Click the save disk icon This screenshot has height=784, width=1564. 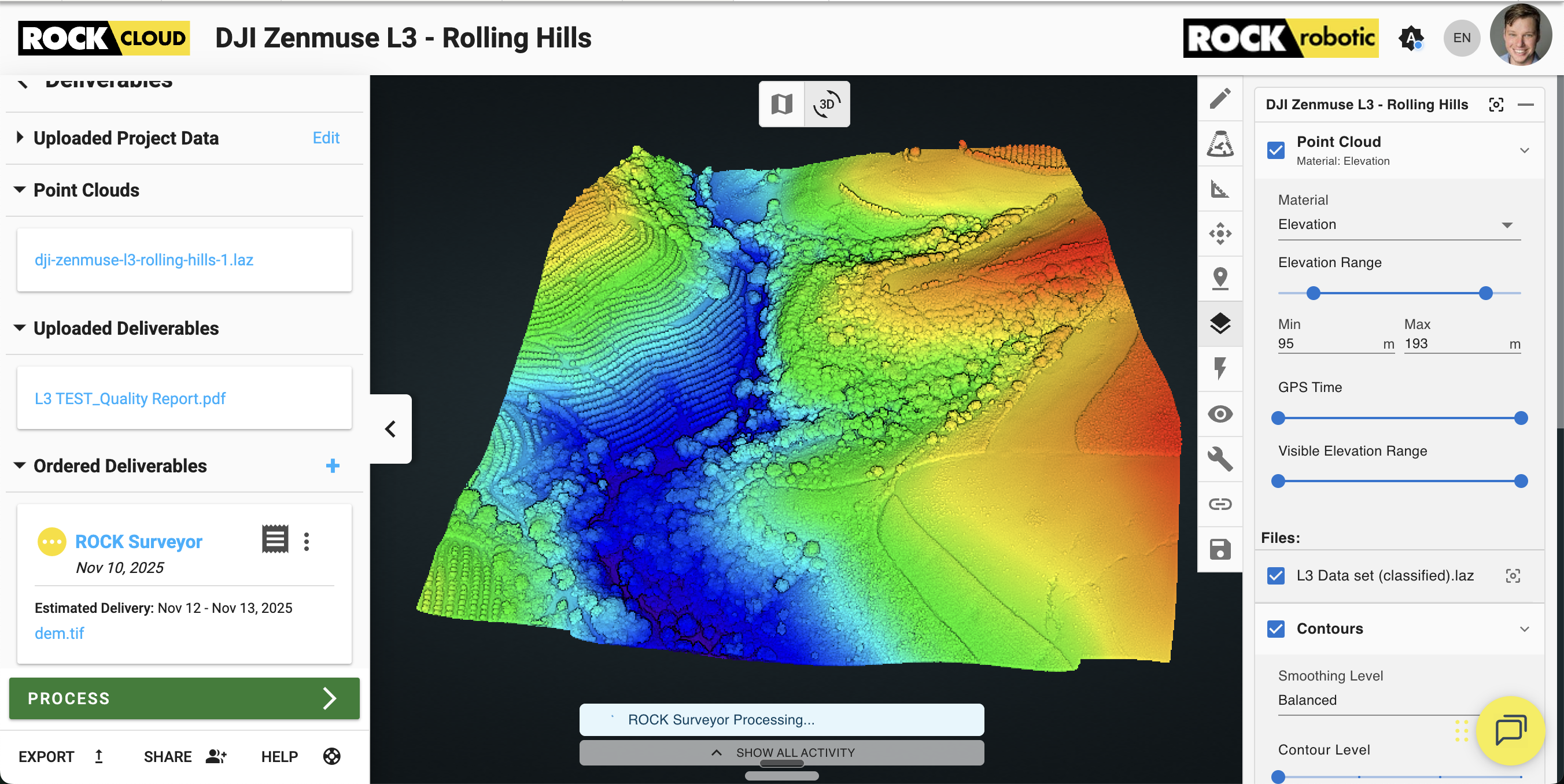pyautogui.click(x=1219, y=549)
